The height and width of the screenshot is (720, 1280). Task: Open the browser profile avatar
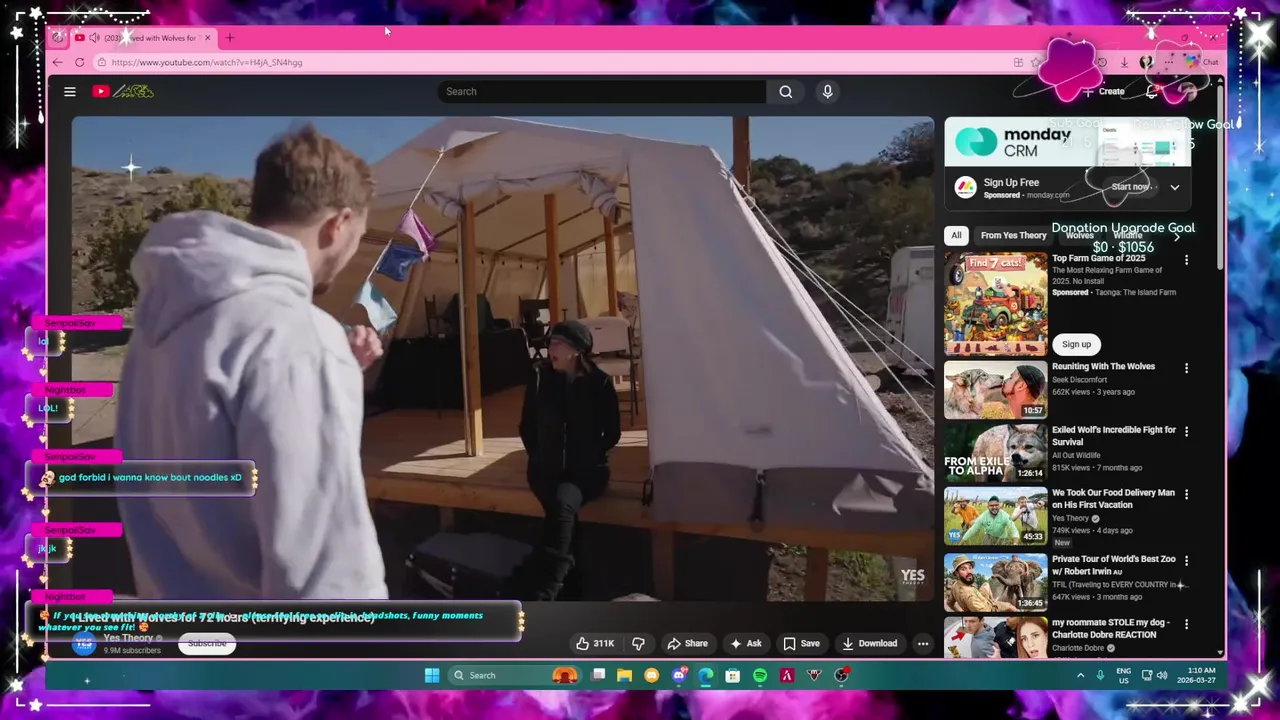[x=1146, y=62]
